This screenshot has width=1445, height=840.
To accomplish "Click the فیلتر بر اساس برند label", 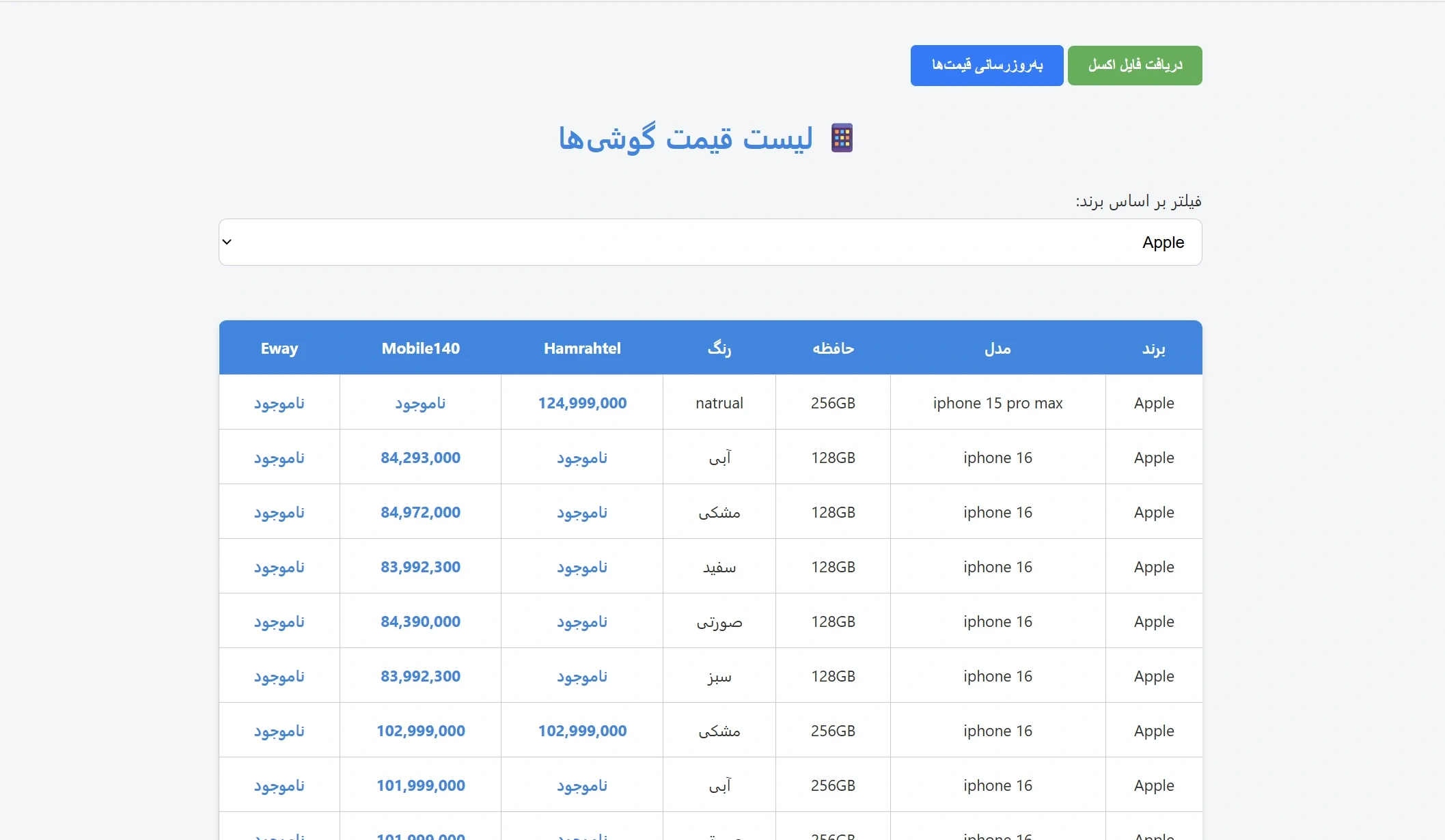I will 1138,201.
